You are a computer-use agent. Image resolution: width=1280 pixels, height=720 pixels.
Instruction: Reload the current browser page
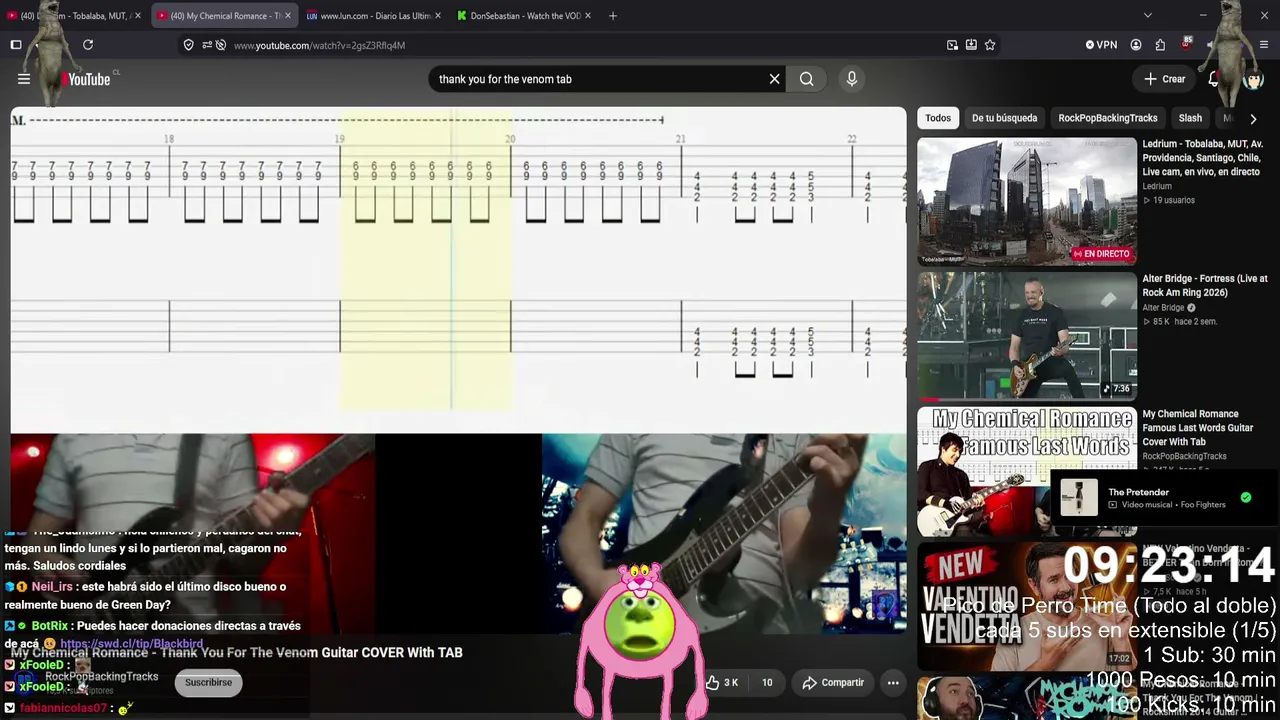[88, 45]
